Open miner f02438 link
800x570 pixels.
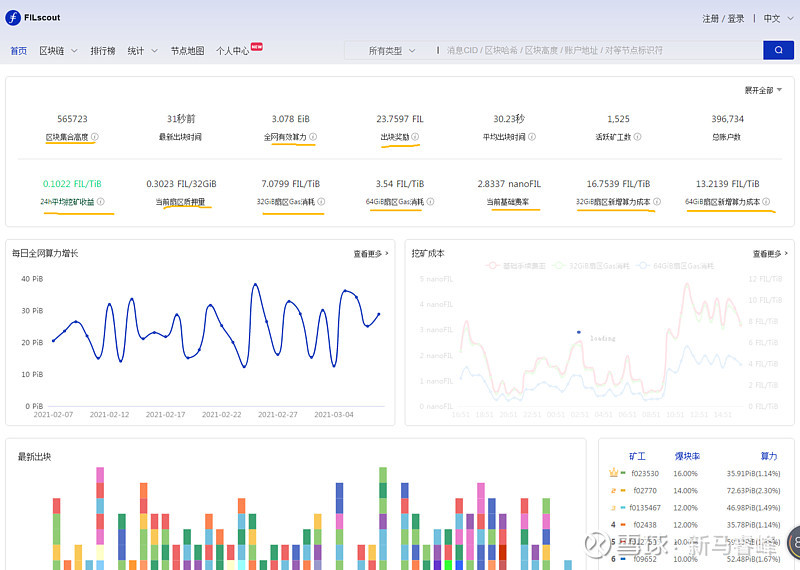[x=644, y=525]
